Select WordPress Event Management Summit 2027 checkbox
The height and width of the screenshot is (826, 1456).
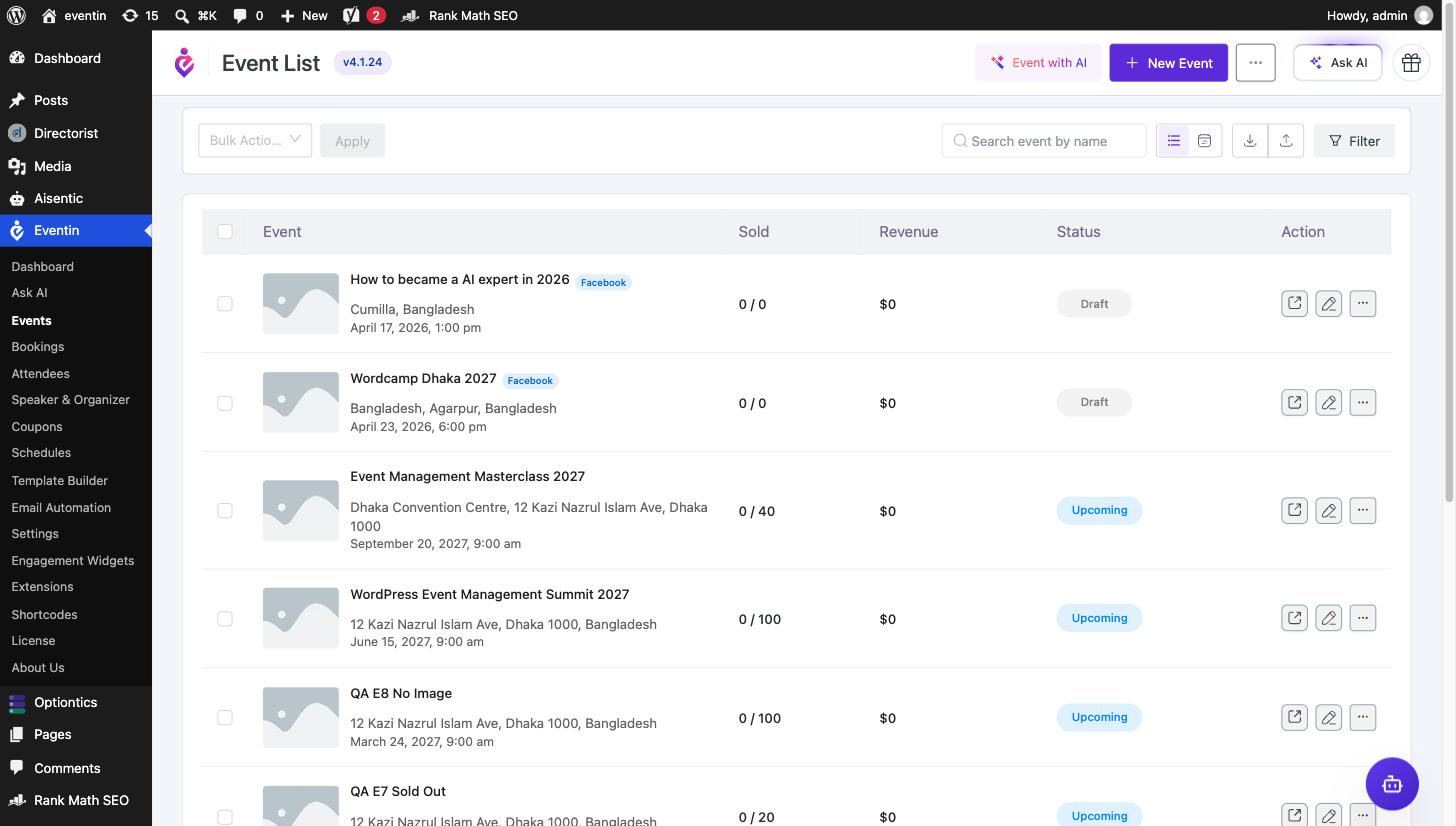pos(225,619)
